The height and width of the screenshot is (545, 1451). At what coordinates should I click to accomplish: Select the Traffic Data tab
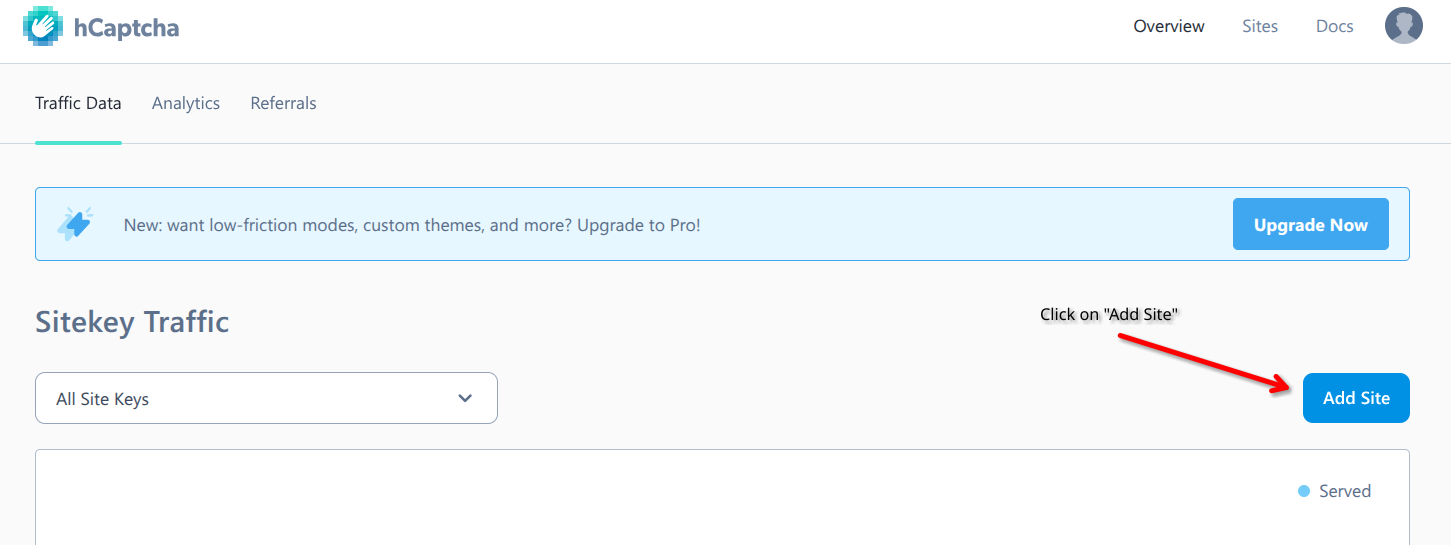pyautogui.click(x=78, y=103)
